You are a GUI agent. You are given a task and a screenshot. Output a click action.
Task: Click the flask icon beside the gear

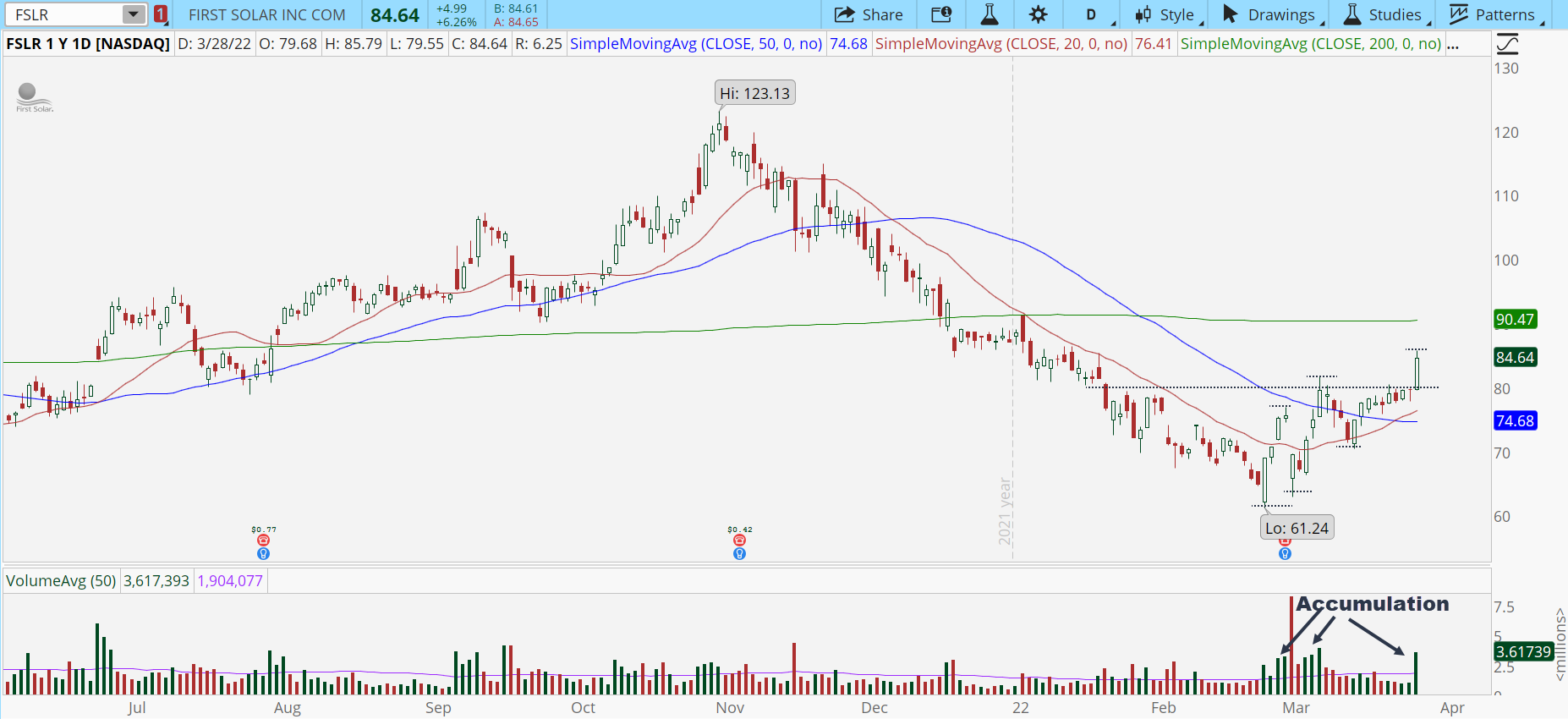(989, 14)
